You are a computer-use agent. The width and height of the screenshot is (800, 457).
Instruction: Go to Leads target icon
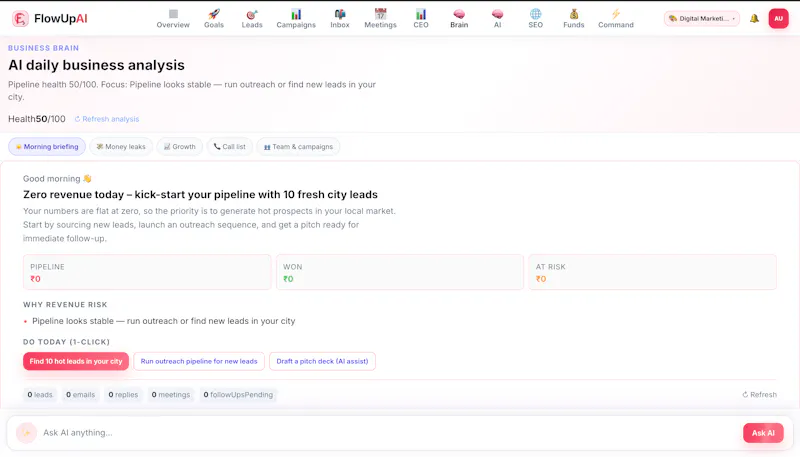[x=252, y=14]
